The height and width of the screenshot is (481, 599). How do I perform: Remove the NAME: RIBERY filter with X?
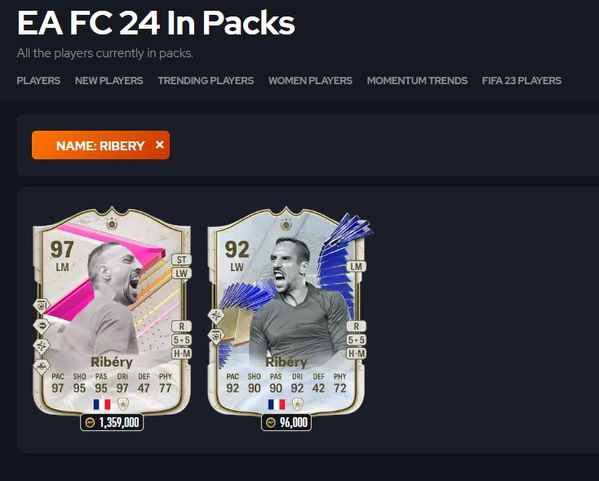pos(160,145)
